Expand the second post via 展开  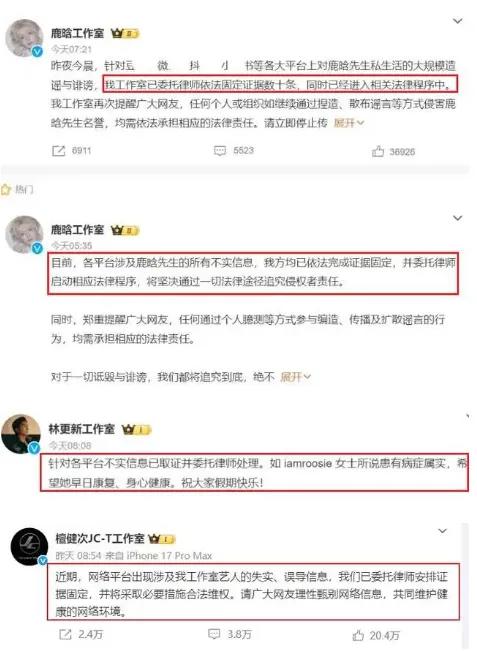coord(296,377)
